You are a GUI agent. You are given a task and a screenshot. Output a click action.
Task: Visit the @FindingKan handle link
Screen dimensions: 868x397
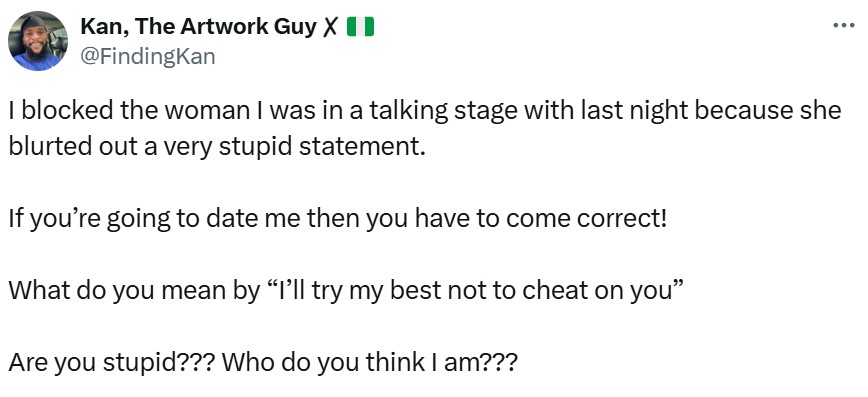[x=148, y=56]
